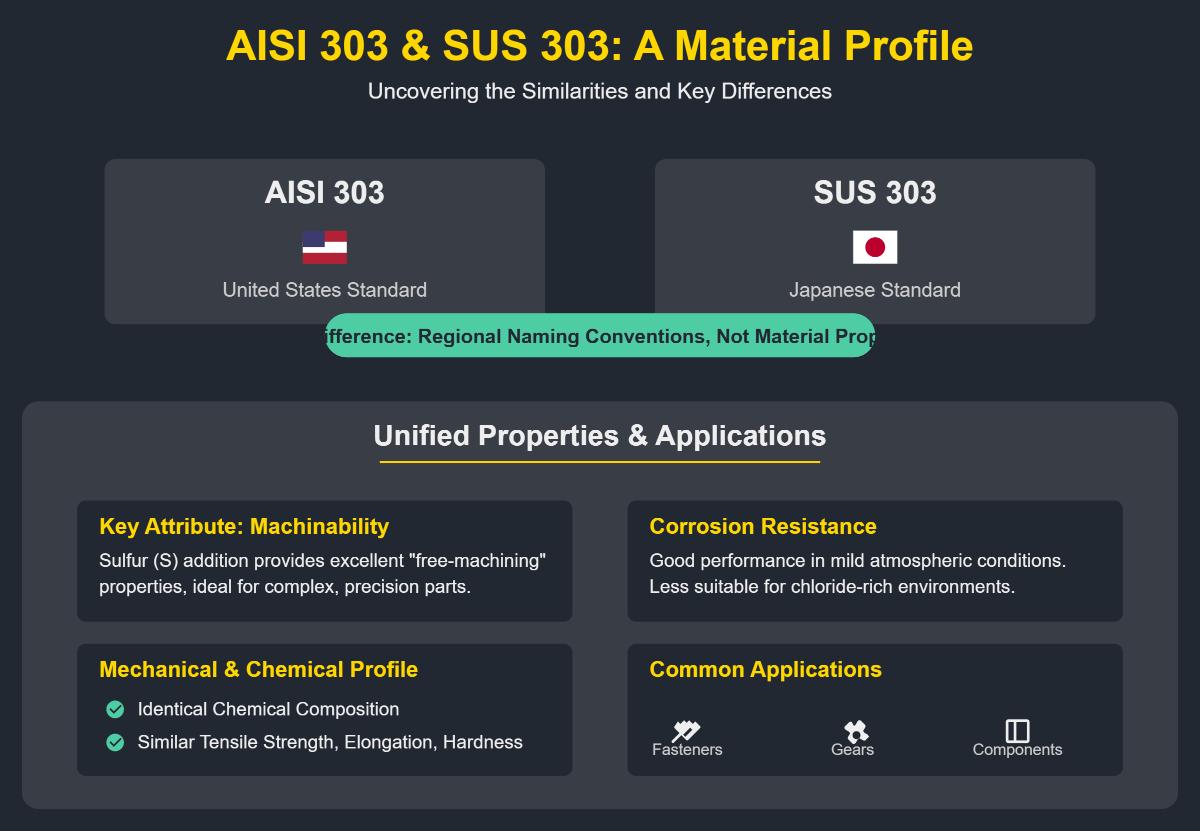Click the green checkmark beside Identical Chemical Composition

click(113, 708)
